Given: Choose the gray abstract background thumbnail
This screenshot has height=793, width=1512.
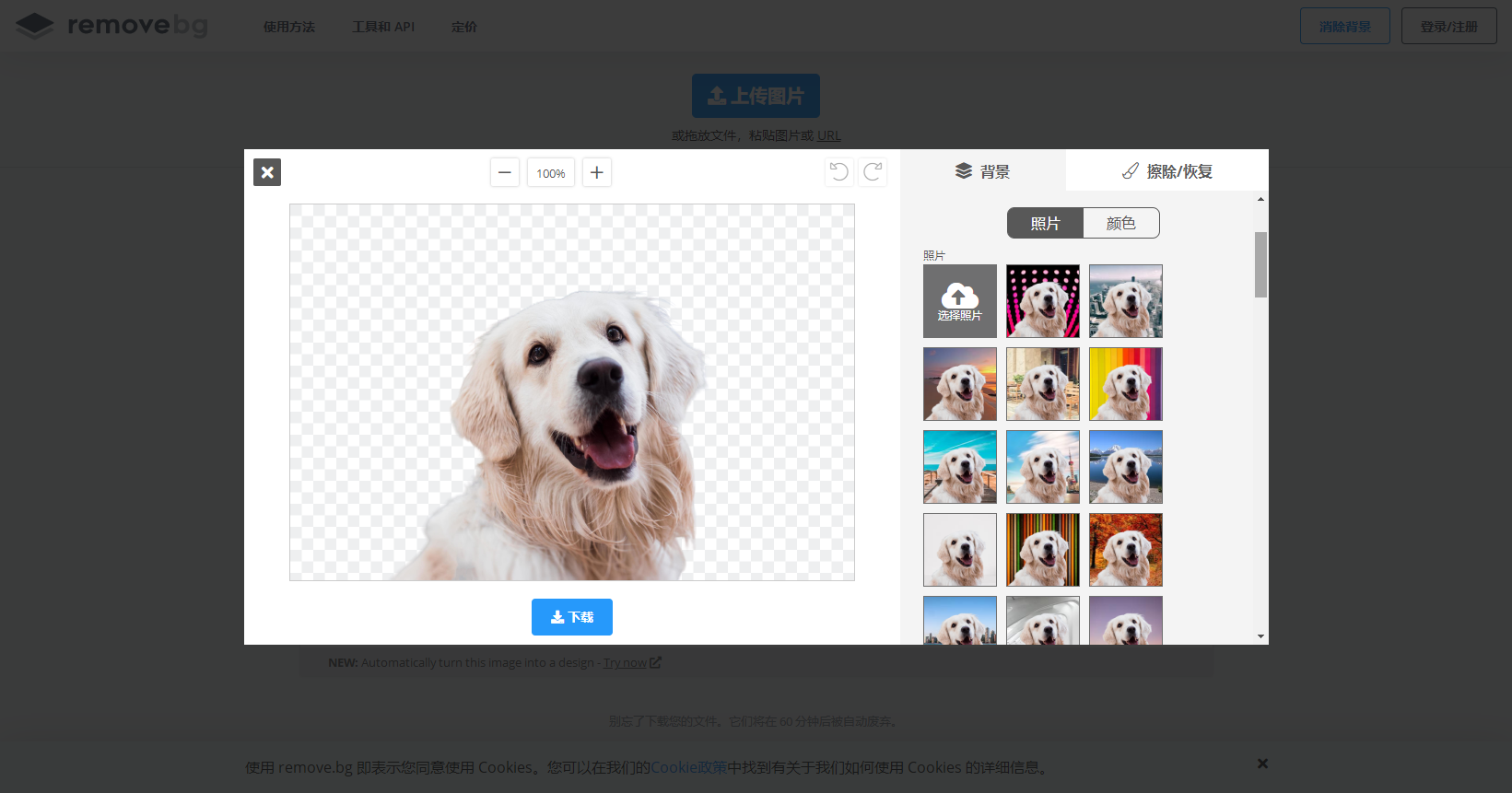Looking at the screenshot, I should [1043, 620].
